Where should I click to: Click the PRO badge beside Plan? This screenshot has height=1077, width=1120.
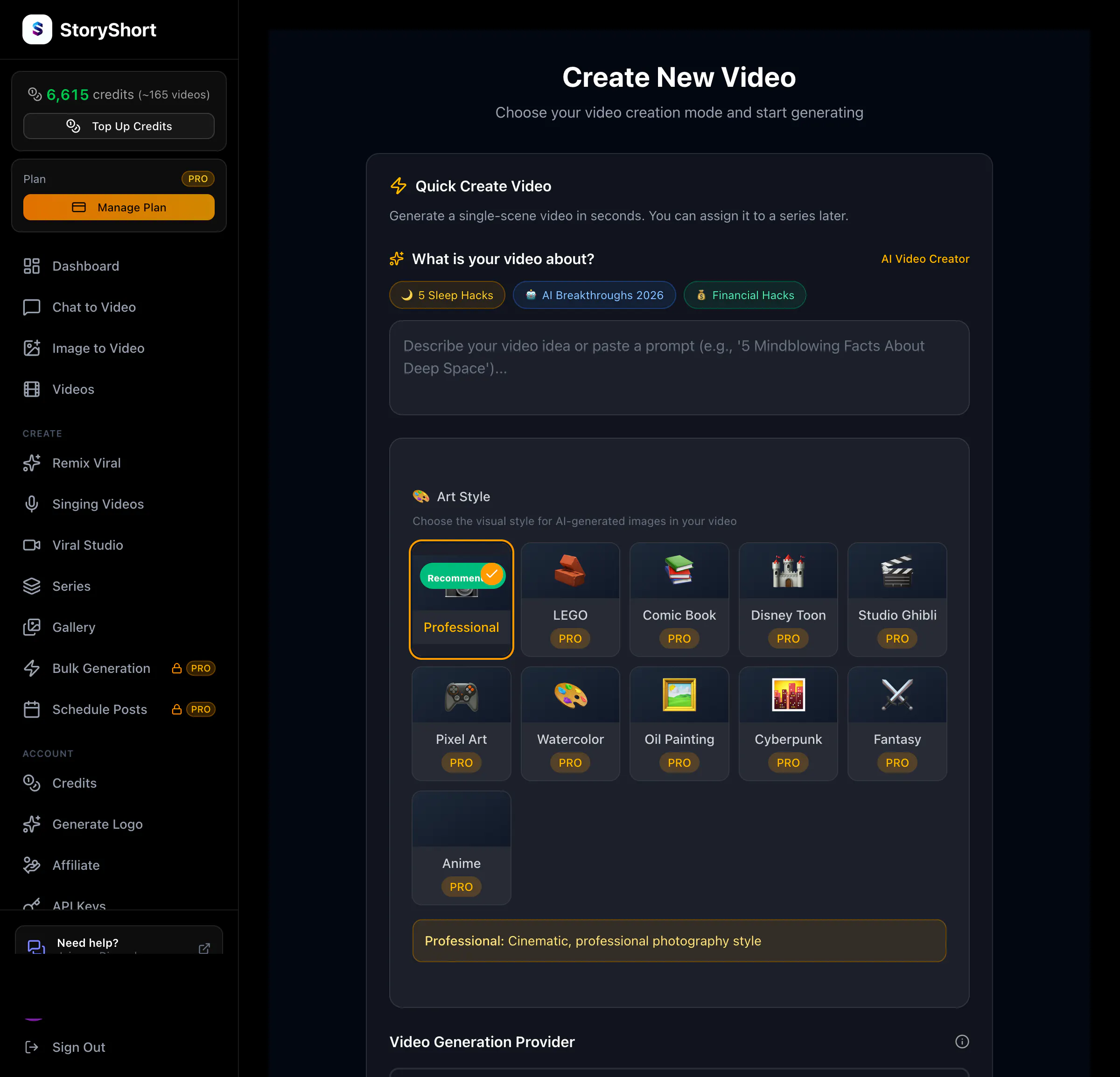tap(198, 179)
